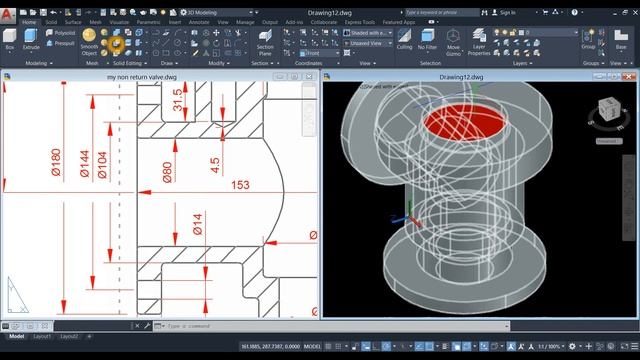Click the Move tool in Modify panel
The height and width of the screenshot is (360, 640).
point(216,33)
